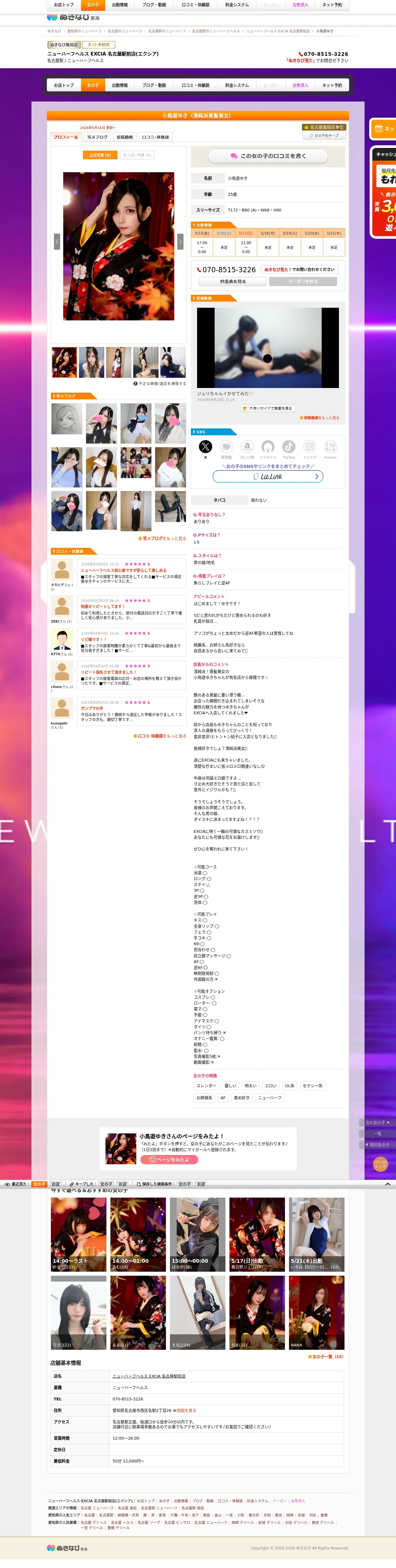Click the calendar ネット予約 side tab
Image resolution: width=396 pixels, height=1568 pixels.
click(383, 128)
